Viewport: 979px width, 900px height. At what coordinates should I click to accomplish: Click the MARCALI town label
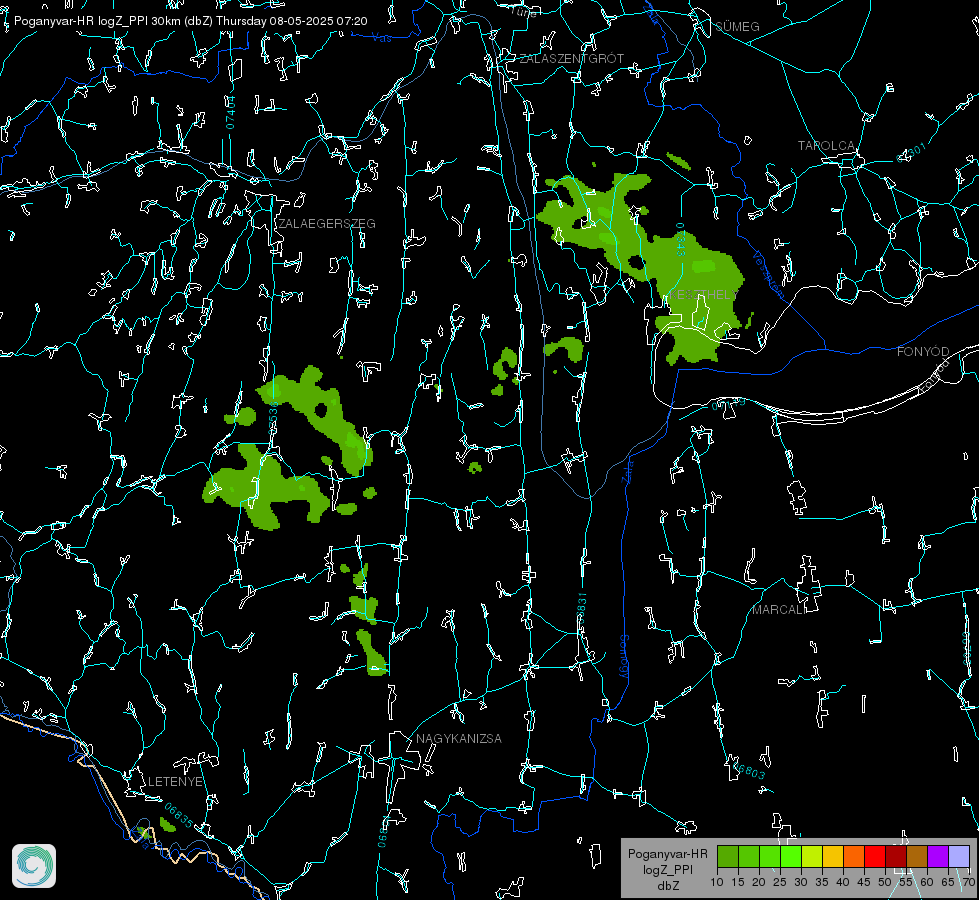(x=778, y=610)
